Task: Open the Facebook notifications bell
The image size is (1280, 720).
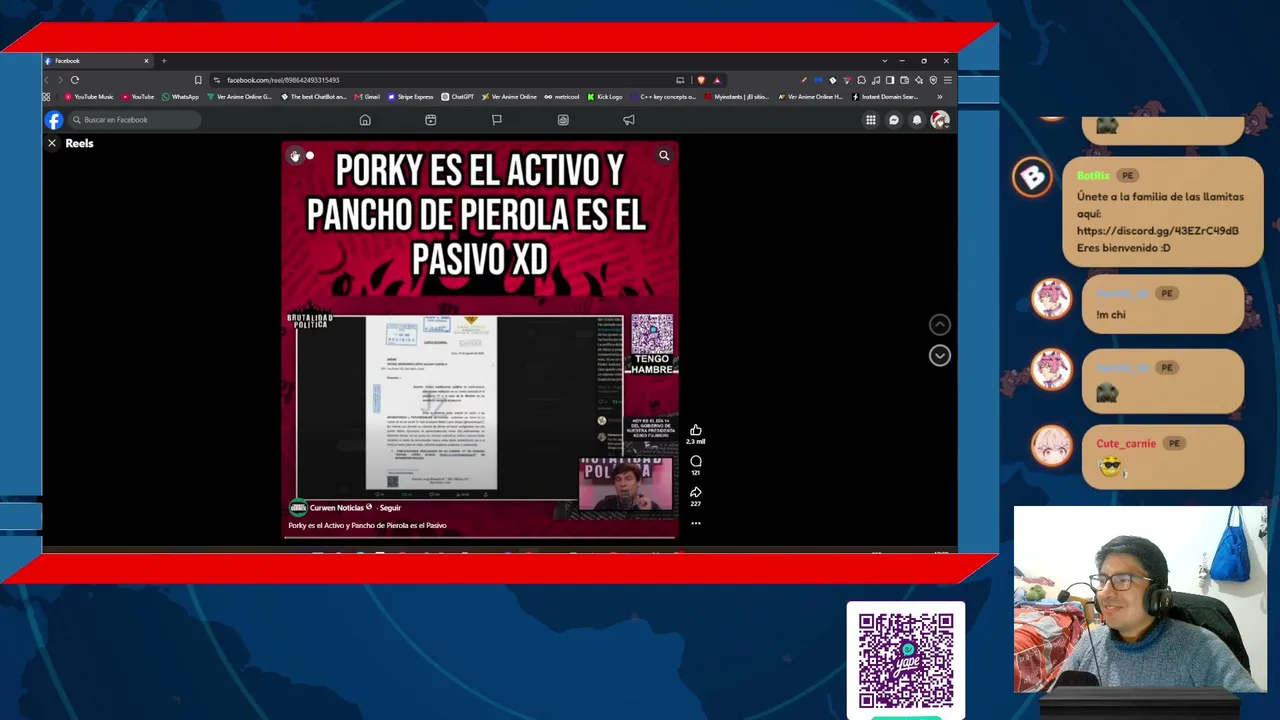Action: point(917,120)
